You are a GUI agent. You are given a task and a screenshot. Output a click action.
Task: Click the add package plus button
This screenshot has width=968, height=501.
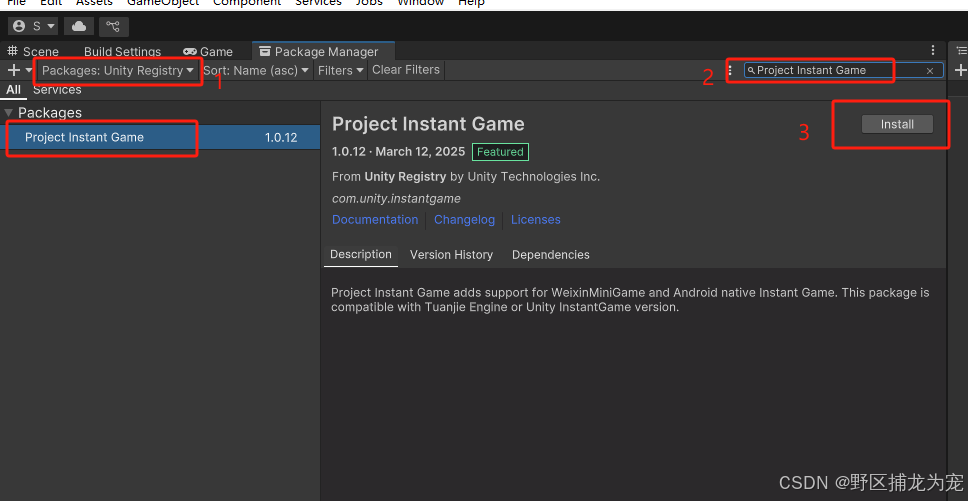pyautogui.click(x=13, y=70)
